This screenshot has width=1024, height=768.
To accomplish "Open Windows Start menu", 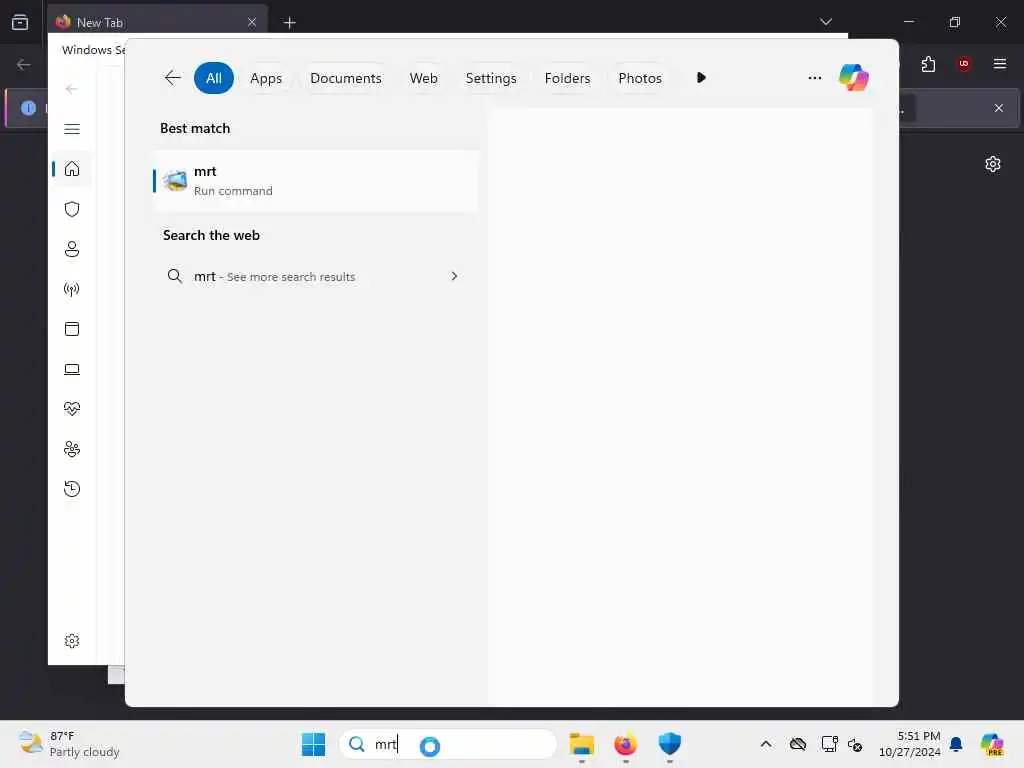I will [313, 744].
